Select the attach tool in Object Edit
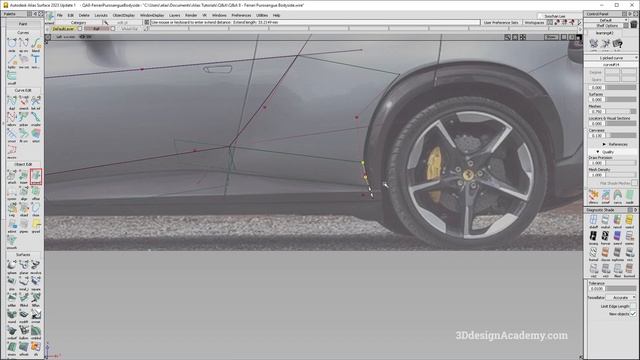The width and height of the screenshot is (640, 360). click(12, 176)
